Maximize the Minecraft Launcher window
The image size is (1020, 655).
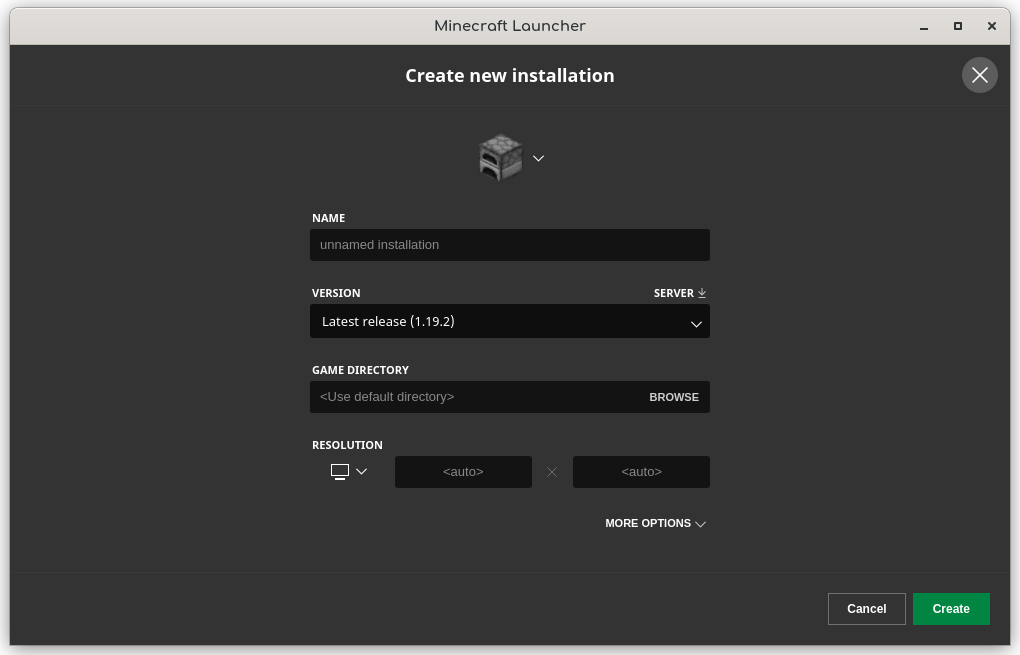pos(957,26)
